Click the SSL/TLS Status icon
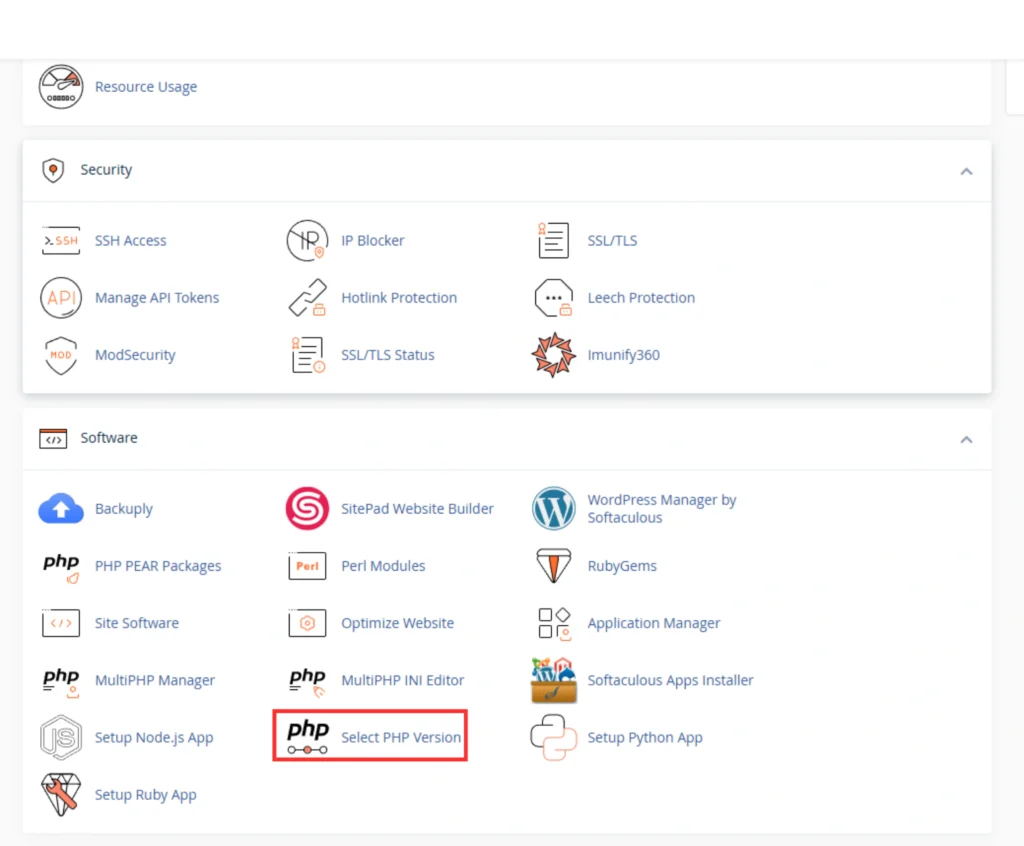Screen dimensions: 1024x846 point(307,355)
